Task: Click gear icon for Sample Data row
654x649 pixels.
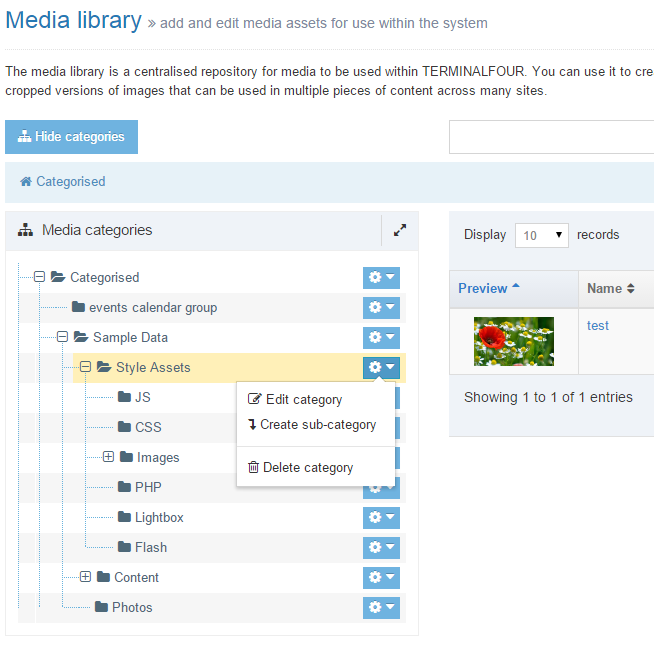Action: tap(381, 337)
